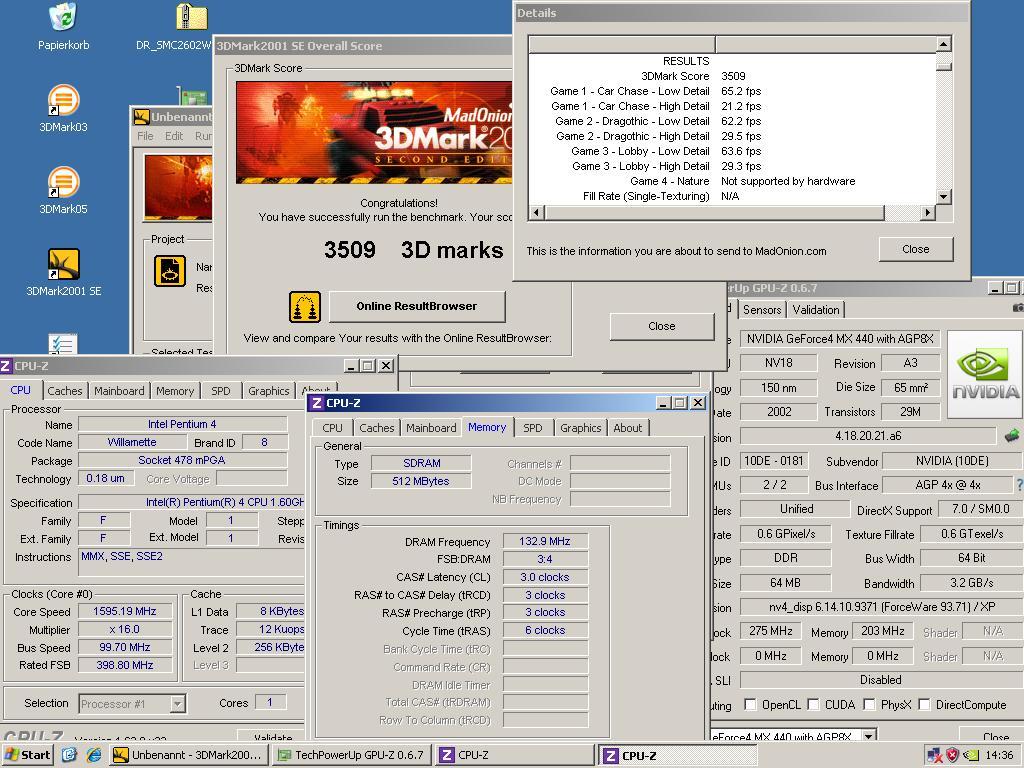Screen dimensions: 1024x768
Task: Toggle the OpenCL checkbox
Action: (x=750, y=704)
